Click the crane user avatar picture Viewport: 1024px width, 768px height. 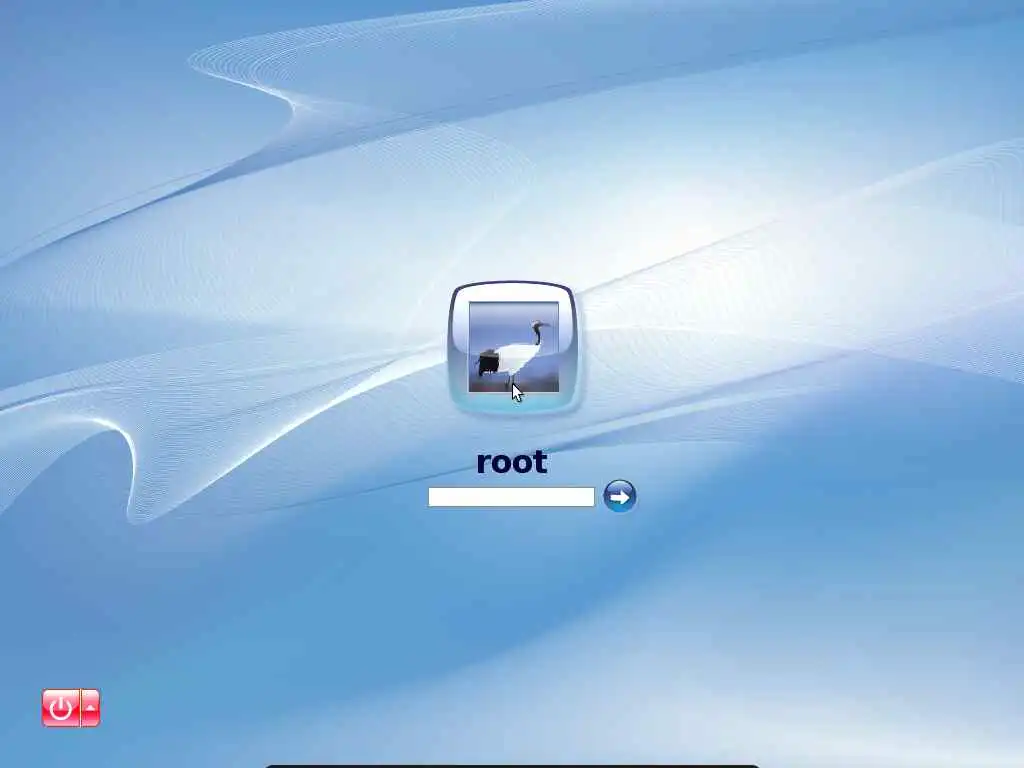pos(513,347)
